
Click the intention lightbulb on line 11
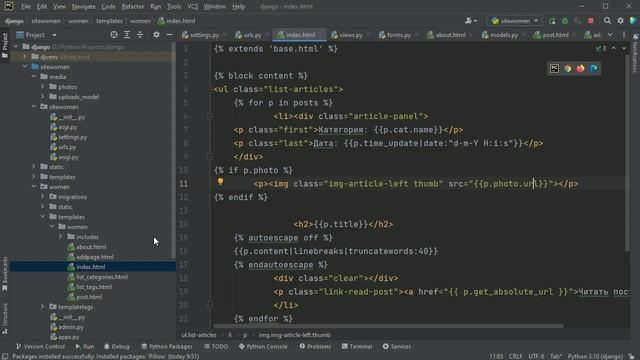220,182
